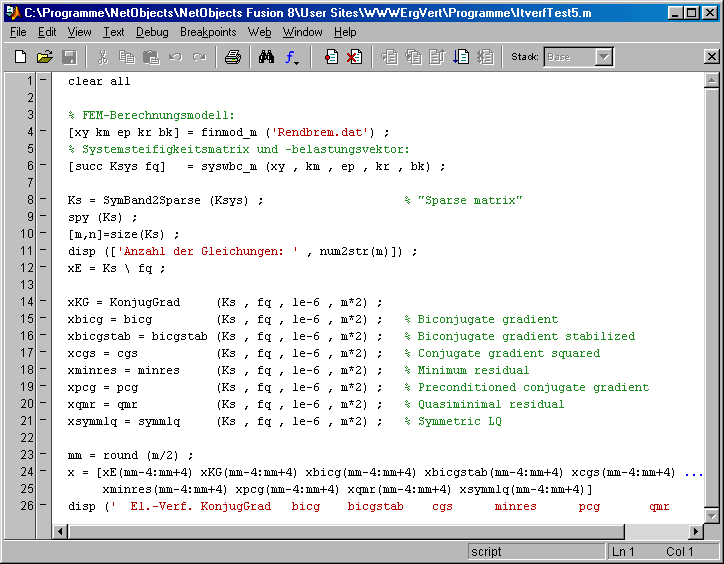Viewport: 724px width, 564px height.
Task: Toggle breakpoint dash on line 1
Action: [x=43, y=80]
